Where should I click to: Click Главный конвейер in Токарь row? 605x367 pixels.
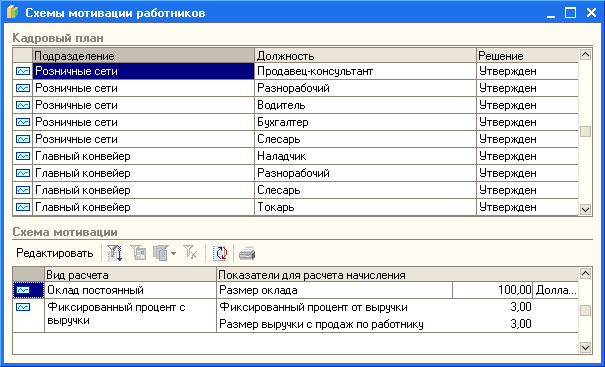143,207
